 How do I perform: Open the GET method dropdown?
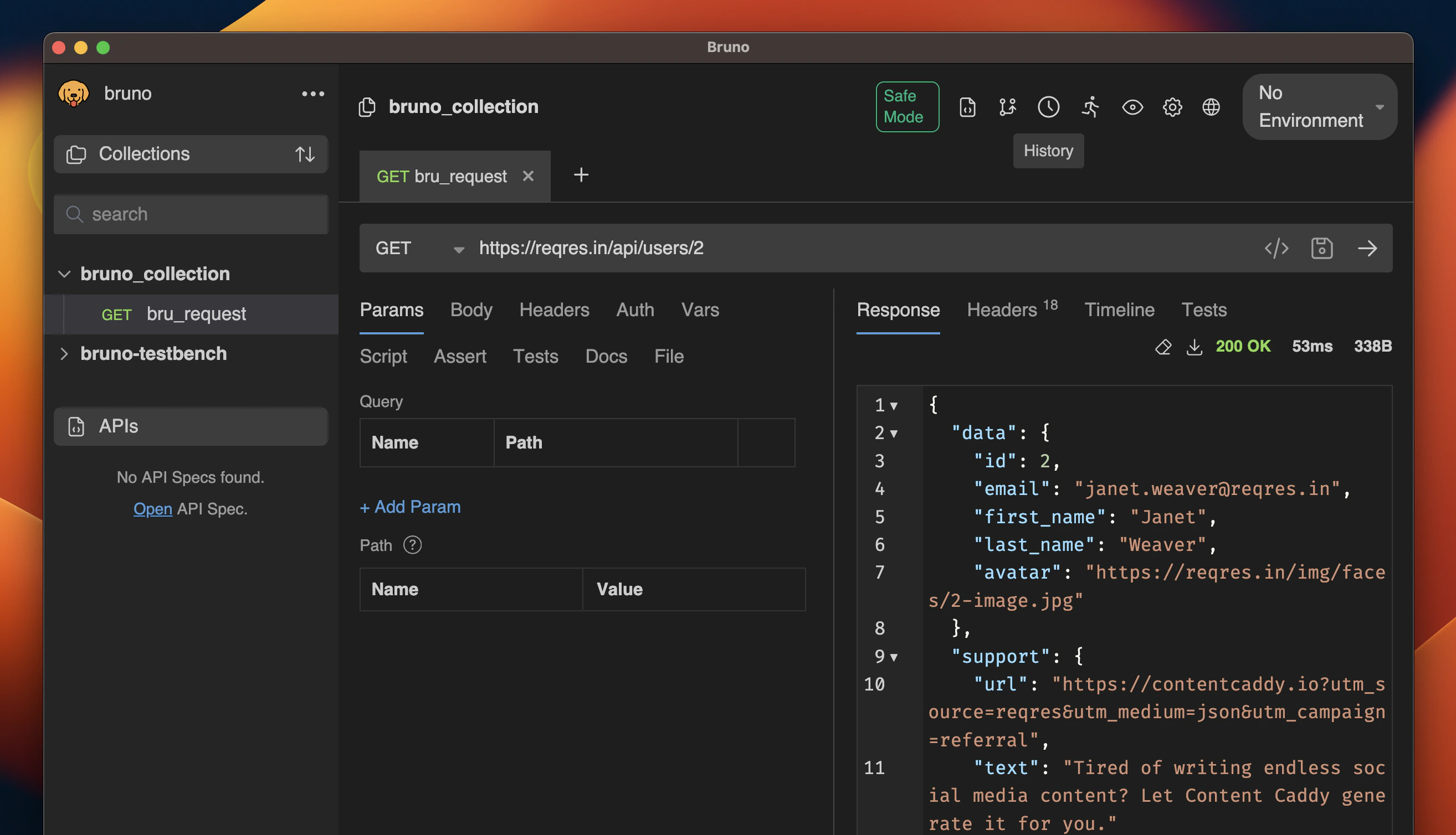[x=419, y=248]
